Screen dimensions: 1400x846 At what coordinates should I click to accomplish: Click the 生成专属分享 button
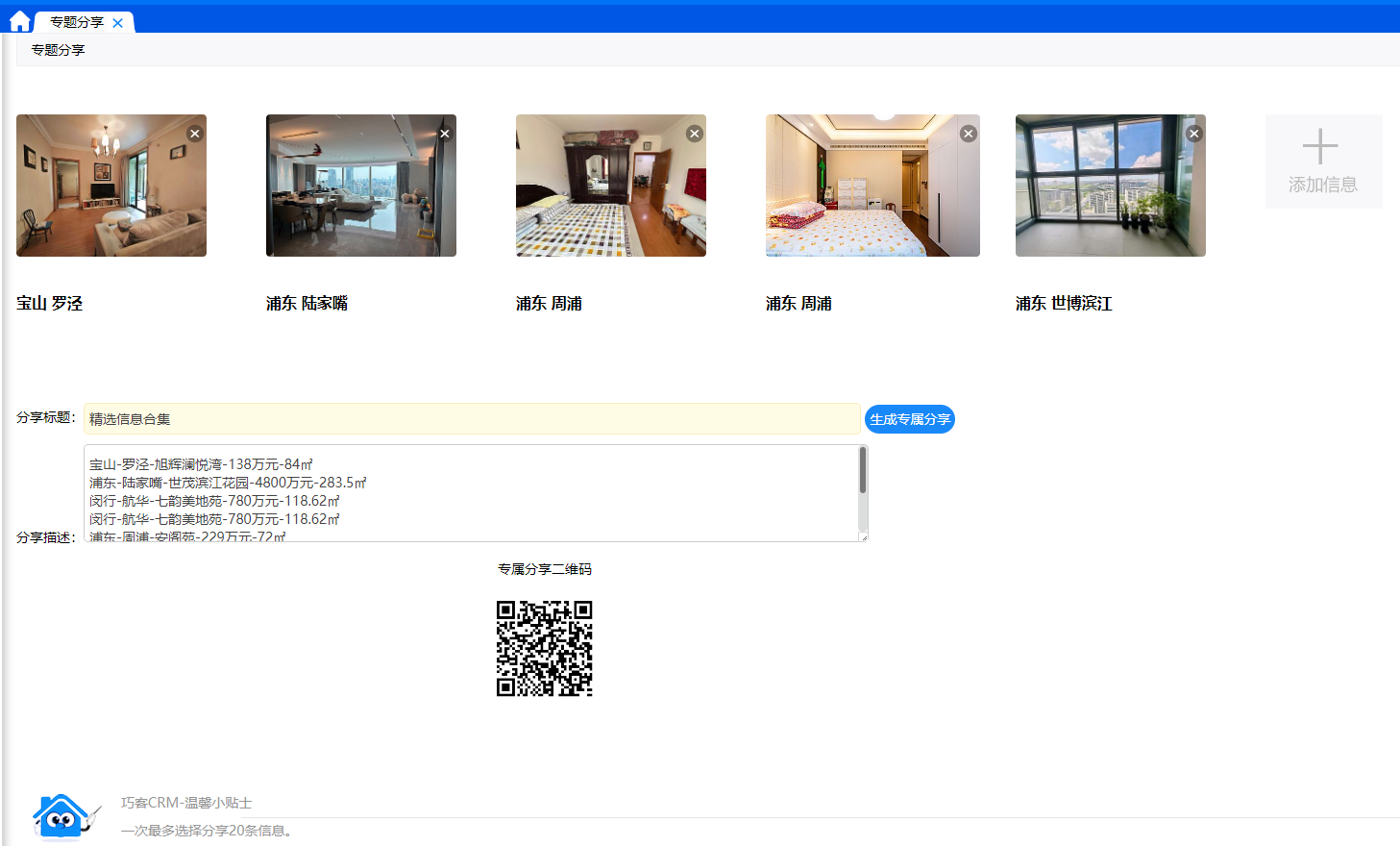point(909,419)
